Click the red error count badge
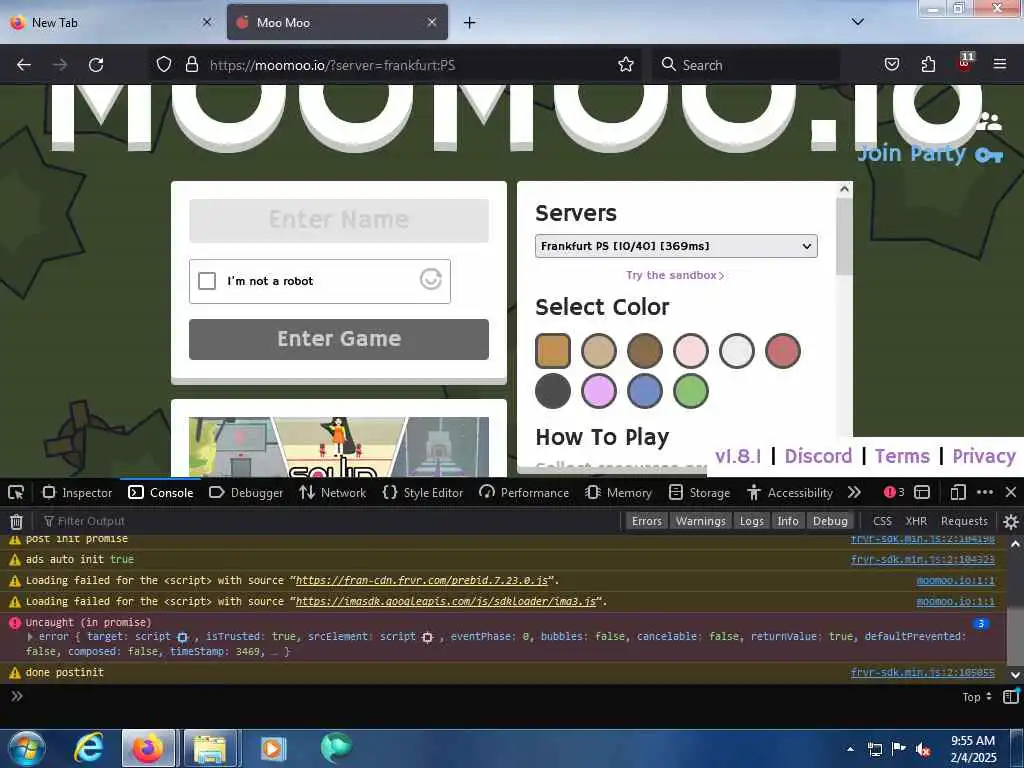The width and height of the screenshot is (1024, 768). pyautogui.click(x=893, y=492)
